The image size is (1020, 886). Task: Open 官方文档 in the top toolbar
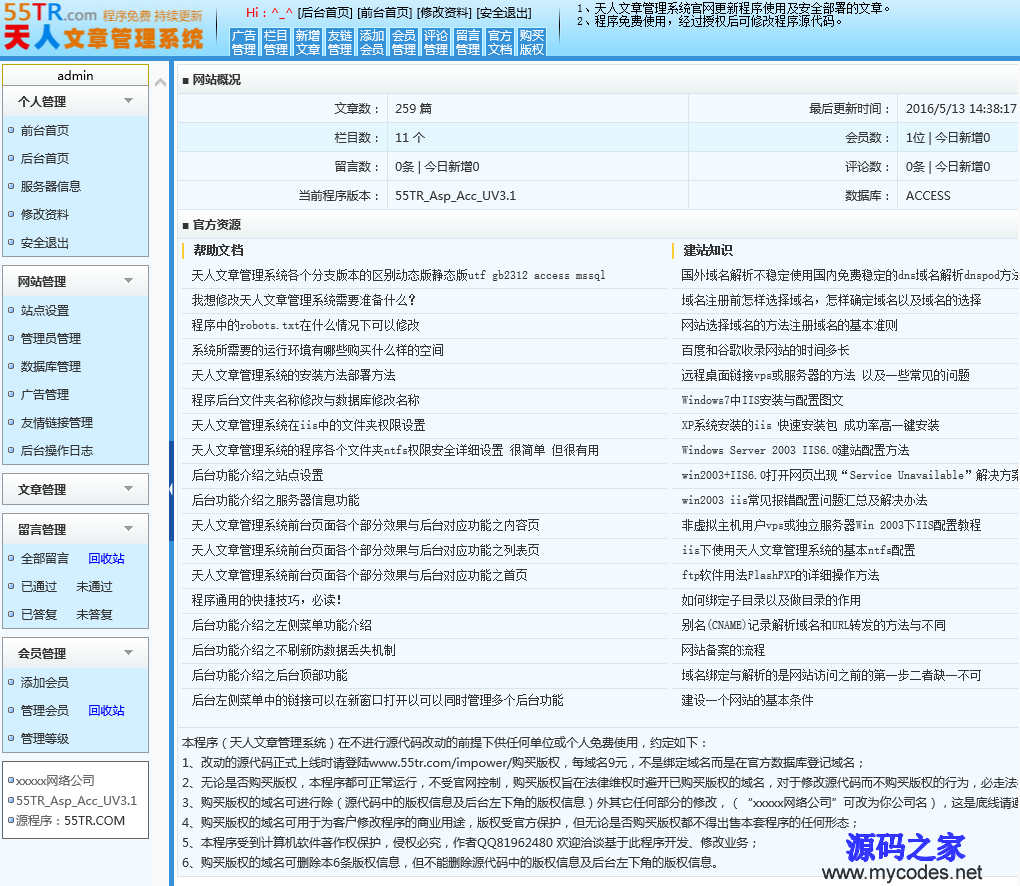pos(500,42)
